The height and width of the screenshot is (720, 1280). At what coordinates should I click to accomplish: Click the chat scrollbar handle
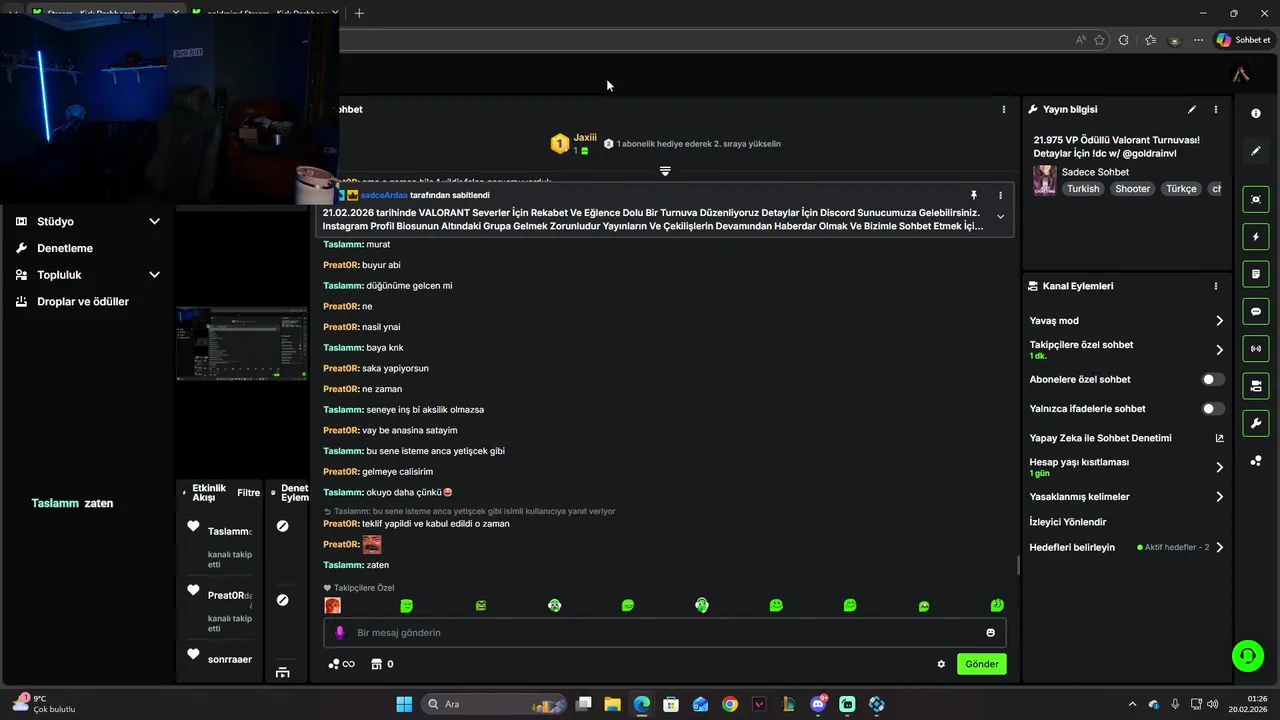coord(1019,565)
